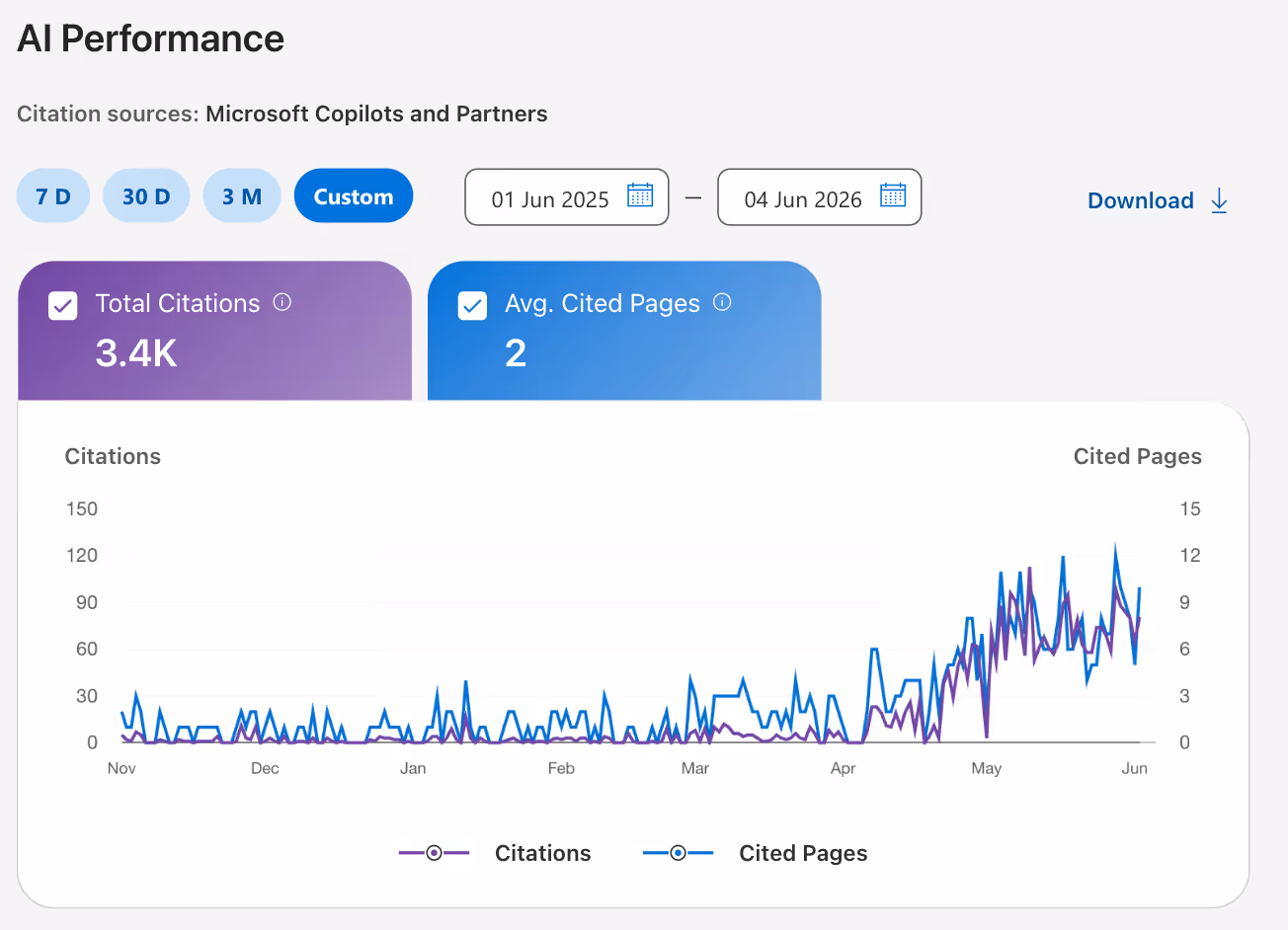The width and height of the screenshot is (1288, 930).
Task: Click the 12 right axis label
Action: pyautogui.click(x=1190, y=555)
